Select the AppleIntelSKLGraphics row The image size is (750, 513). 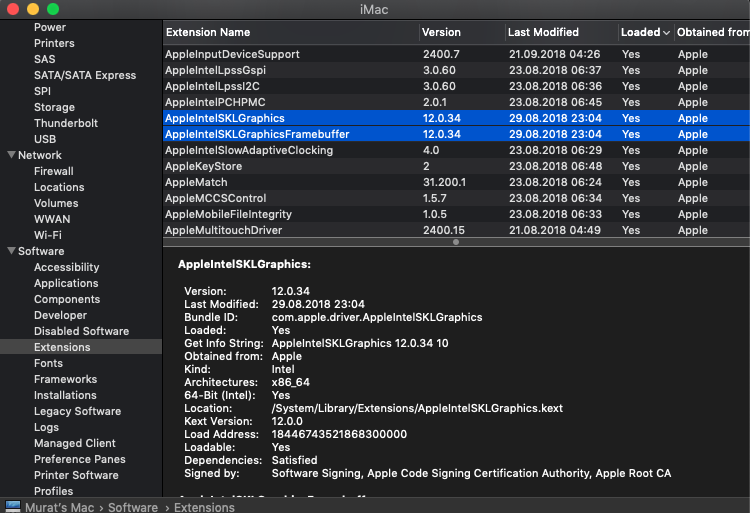[x=456, y=118]
